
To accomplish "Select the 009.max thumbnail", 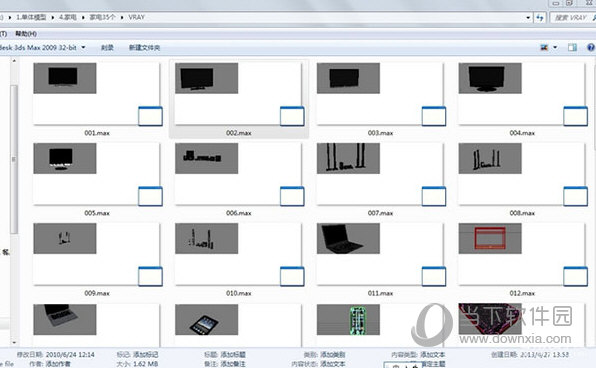I will click(65, 238).
